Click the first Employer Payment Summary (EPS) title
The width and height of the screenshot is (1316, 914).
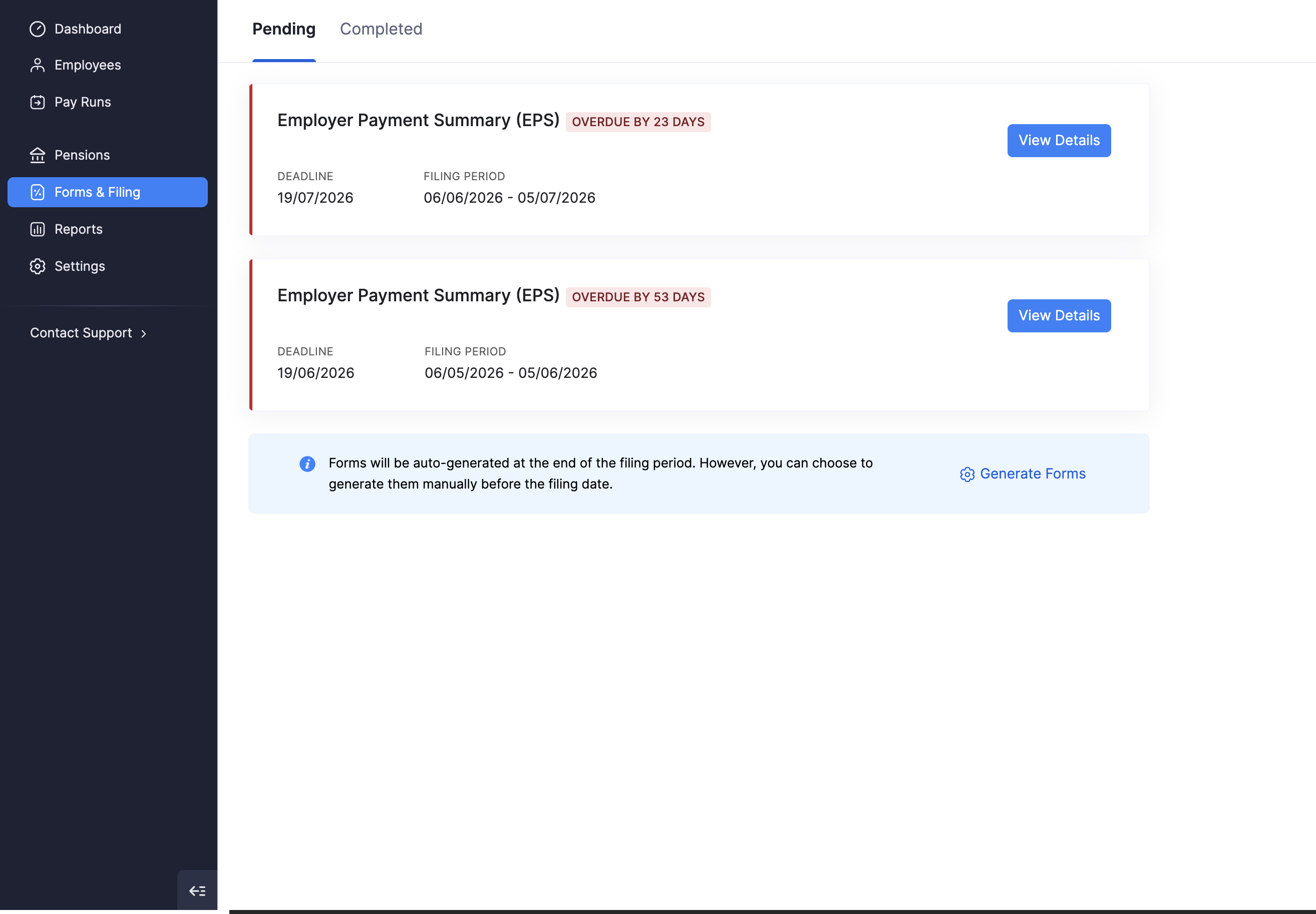[418, 120]
